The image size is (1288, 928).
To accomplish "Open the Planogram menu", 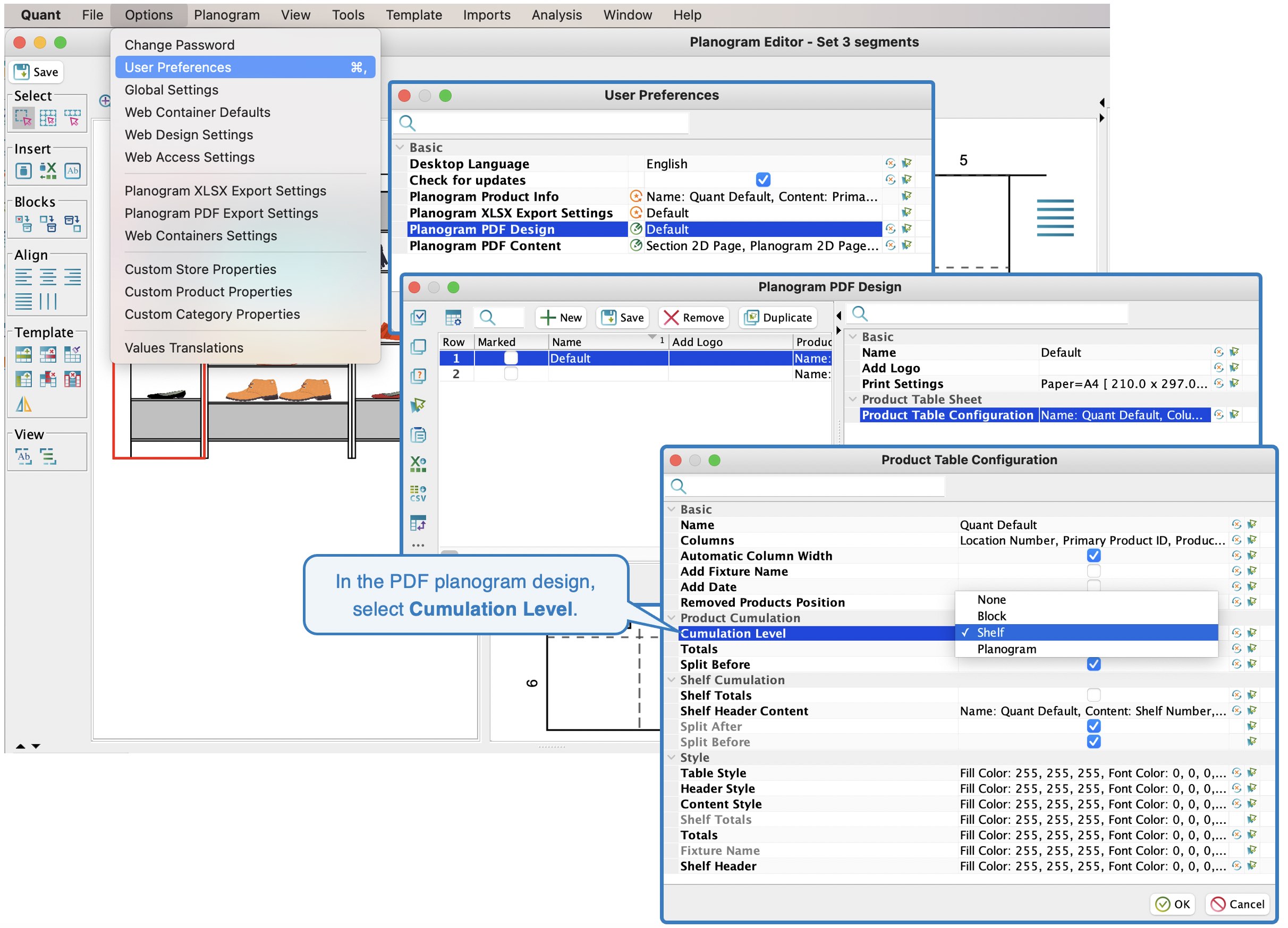I will point(226,15).
